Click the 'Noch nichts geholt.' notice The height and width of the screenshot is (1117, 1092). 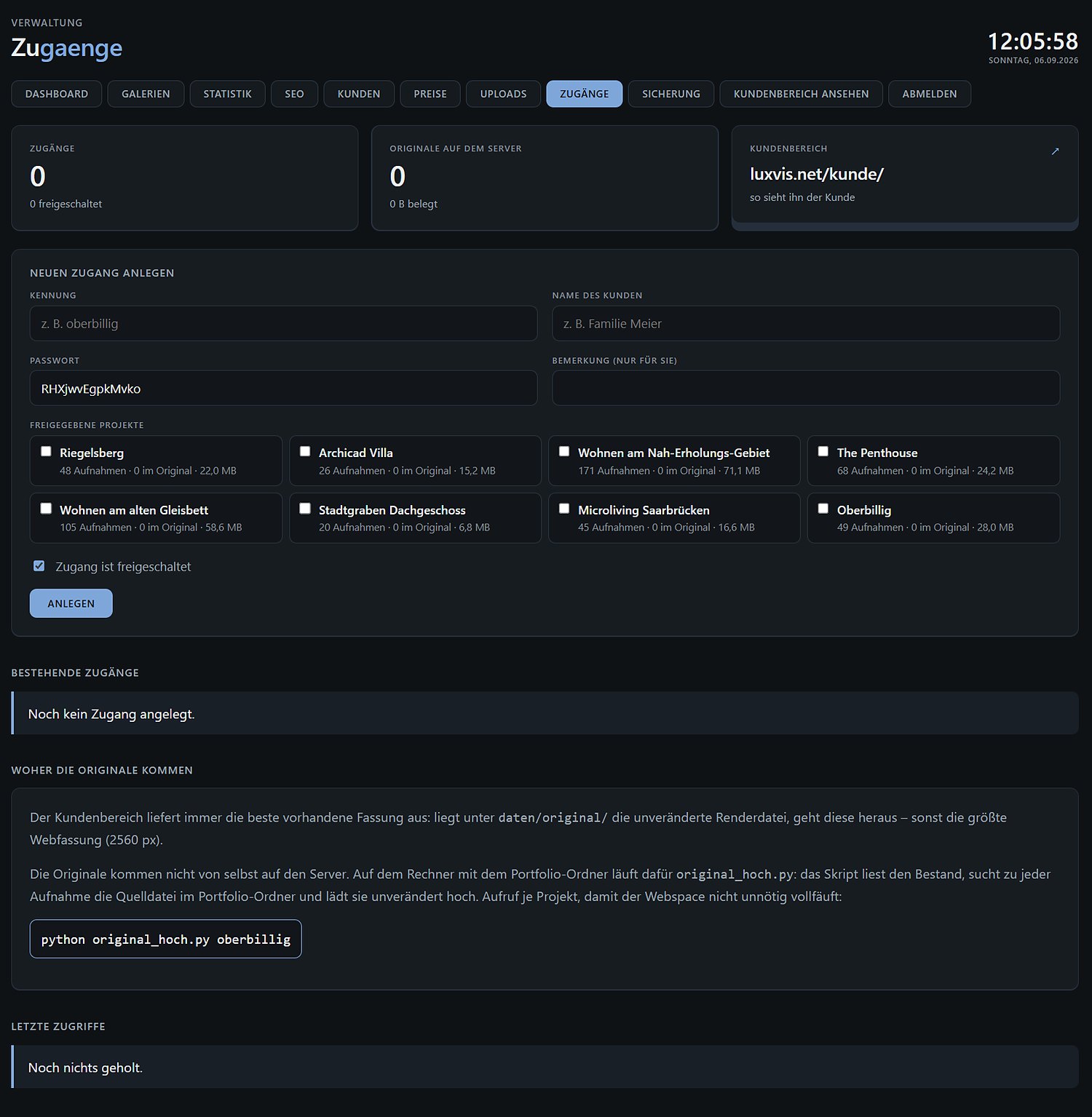click(x=545, y=1067)
